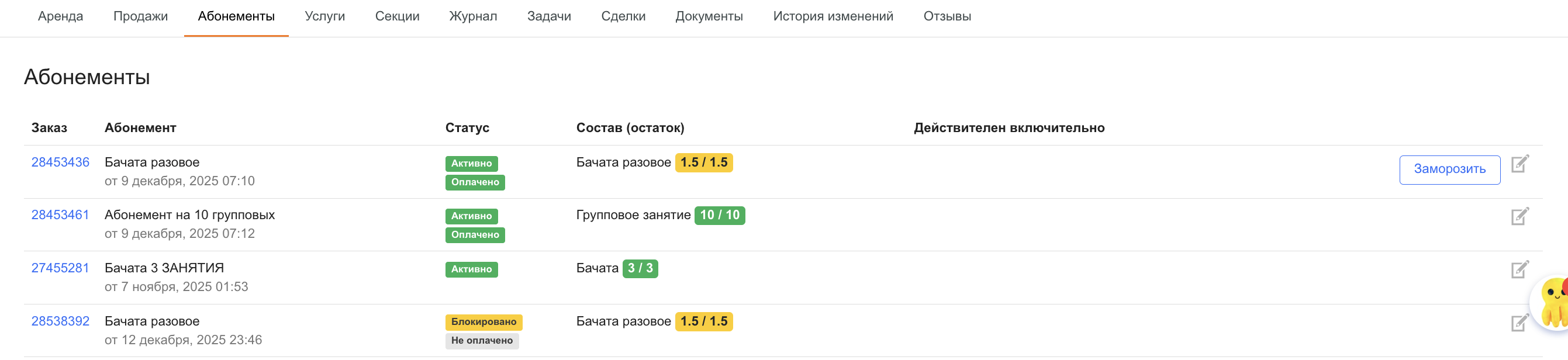Edit the Бачата 3 ЗАНЯТИЯ subscription
1568x360 pixels.
point(1519,269)
